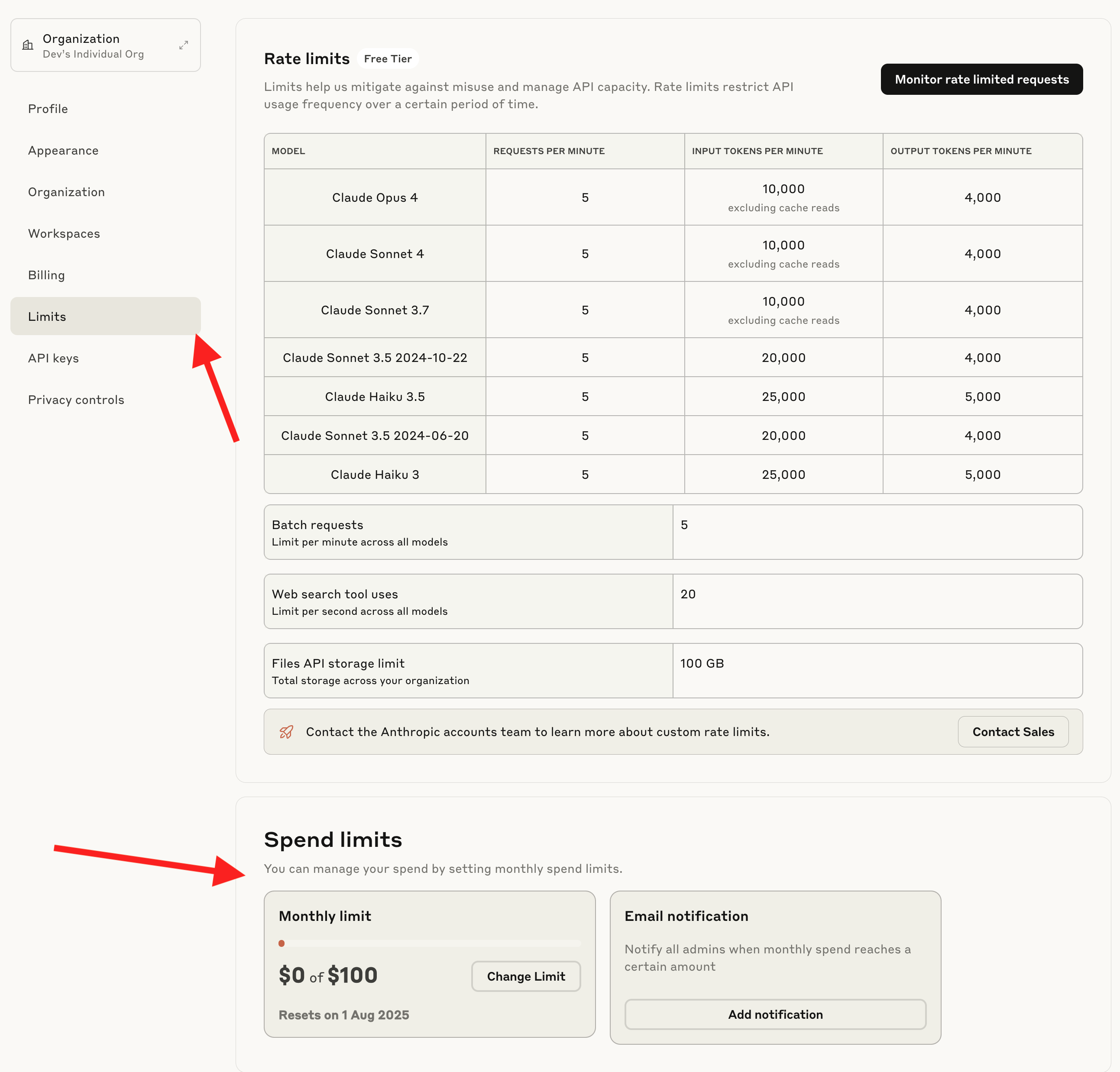Click the rocket icon in contact banner
Image resolution: width=1120 pixels, height=1072 pixels.
286,732
